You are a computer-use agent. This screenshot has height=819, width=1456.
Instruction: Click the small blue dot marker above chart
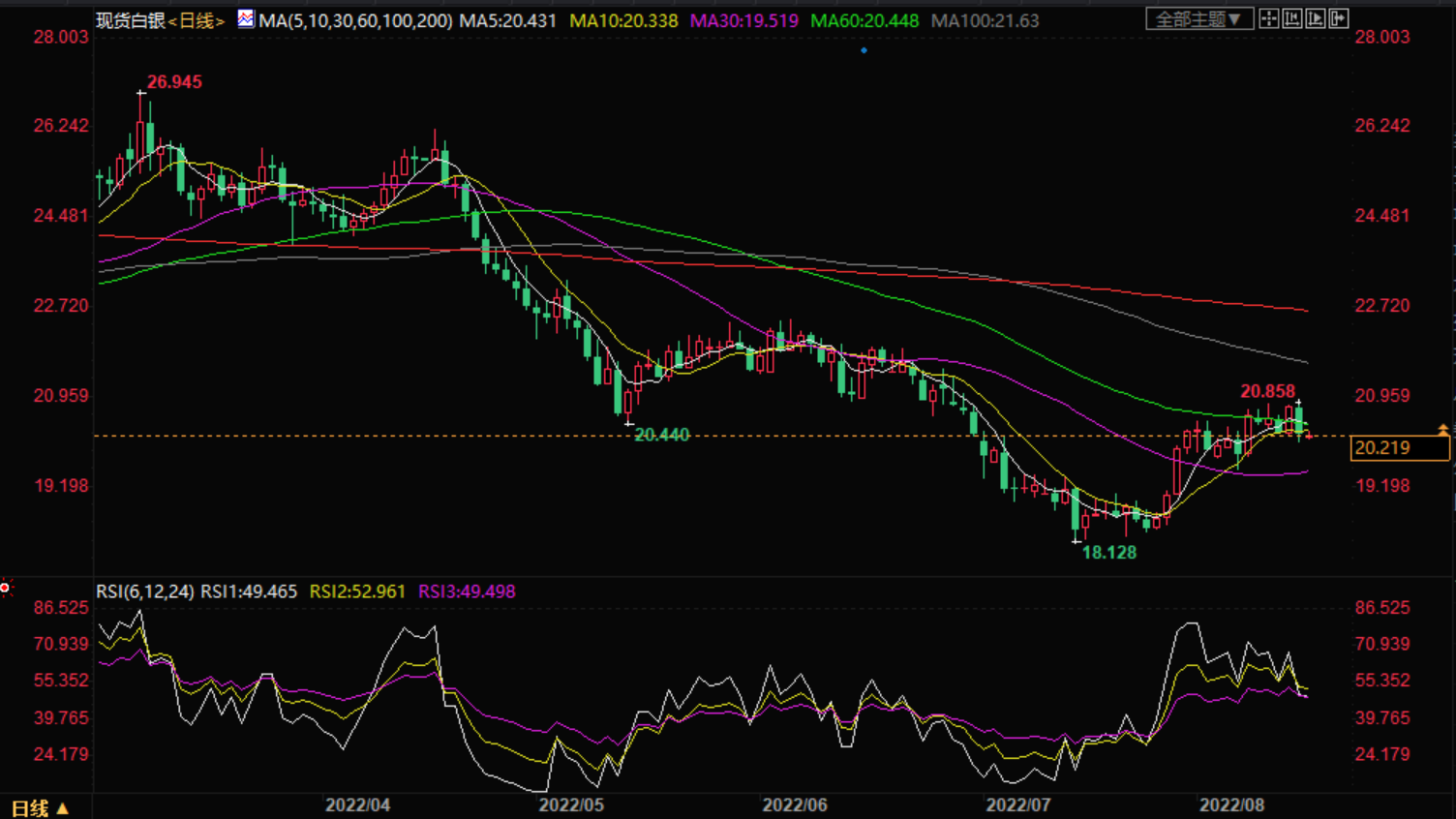tap(864, 50)
